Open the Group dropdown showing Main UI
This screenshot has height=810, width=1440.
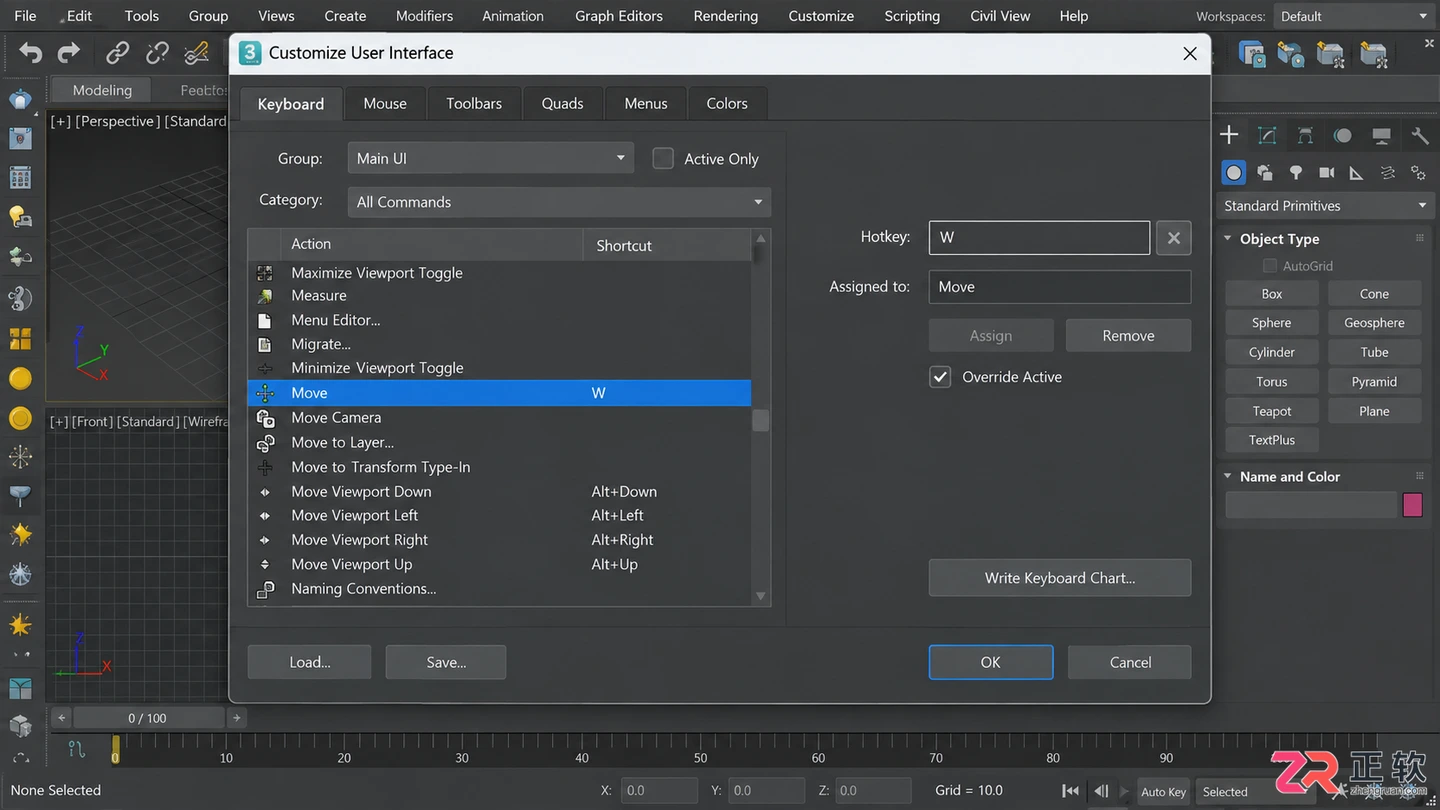(x=490, y=158)
